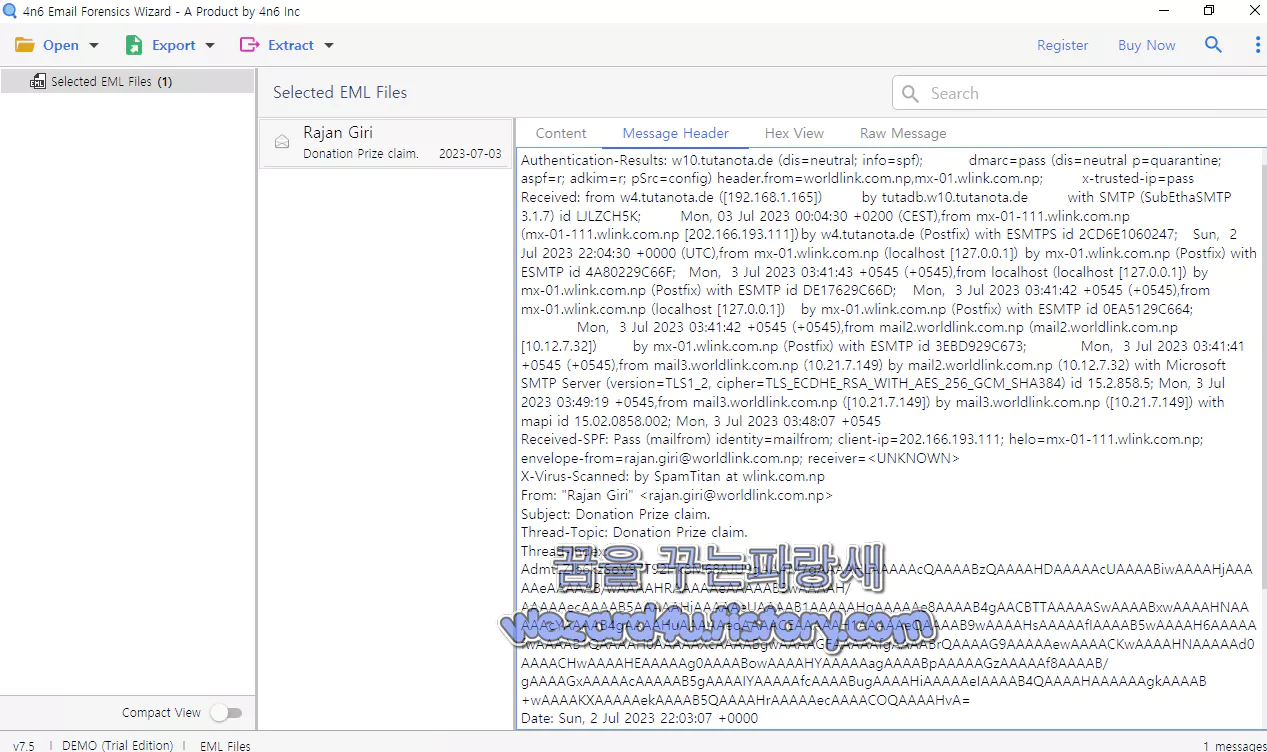Click the Register link

(x=1062, y=45)
